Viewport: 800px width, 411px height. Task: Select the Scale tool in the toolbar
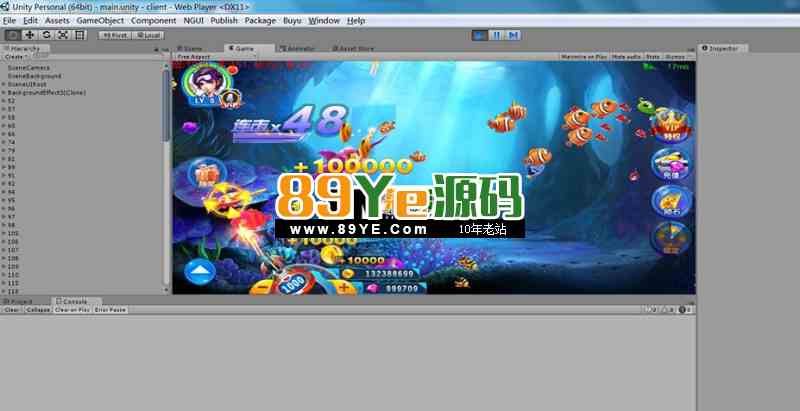[63, 35]
